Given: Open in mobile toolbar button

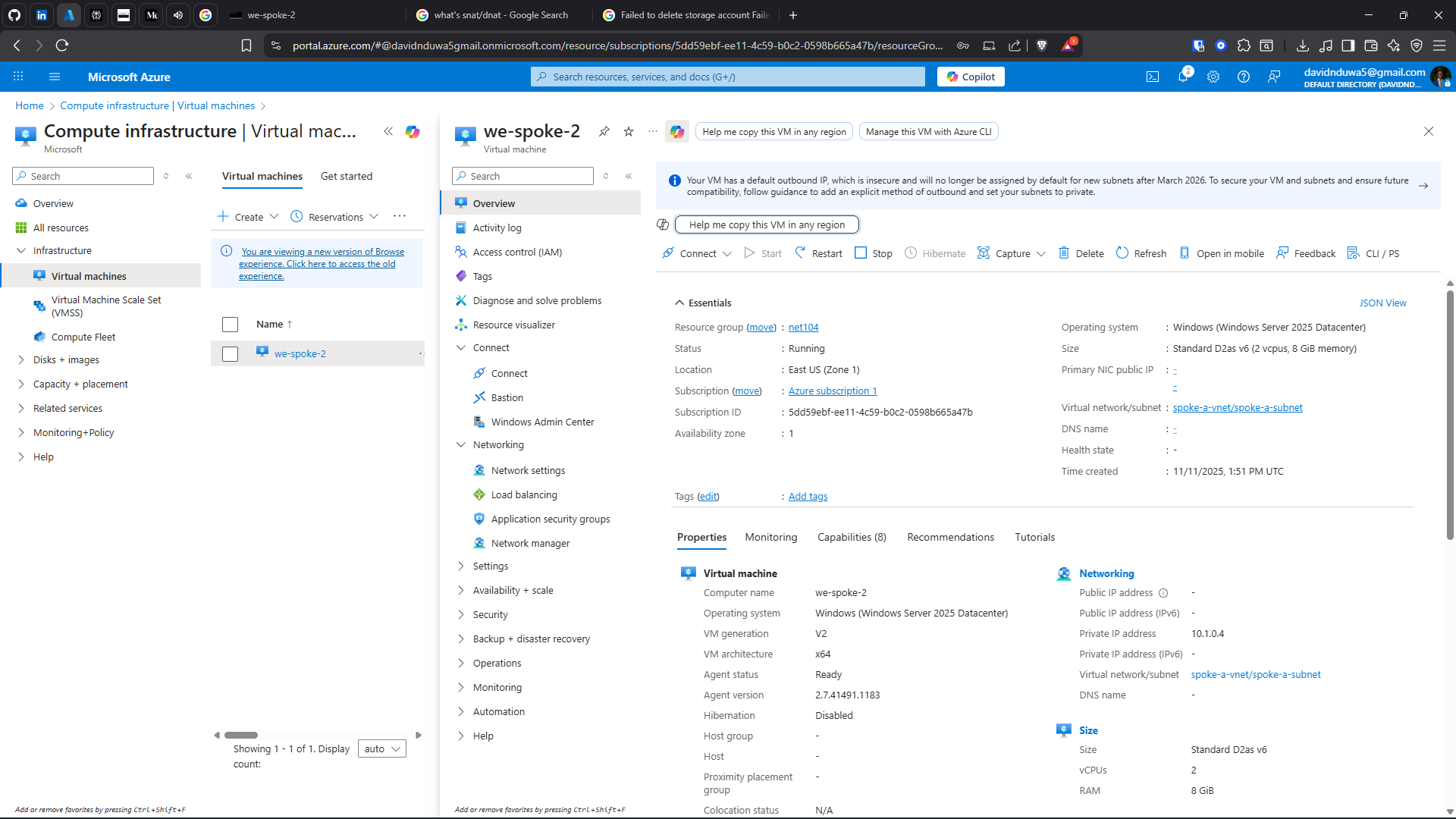Looking at the screenshot, I should (1222, 253).
